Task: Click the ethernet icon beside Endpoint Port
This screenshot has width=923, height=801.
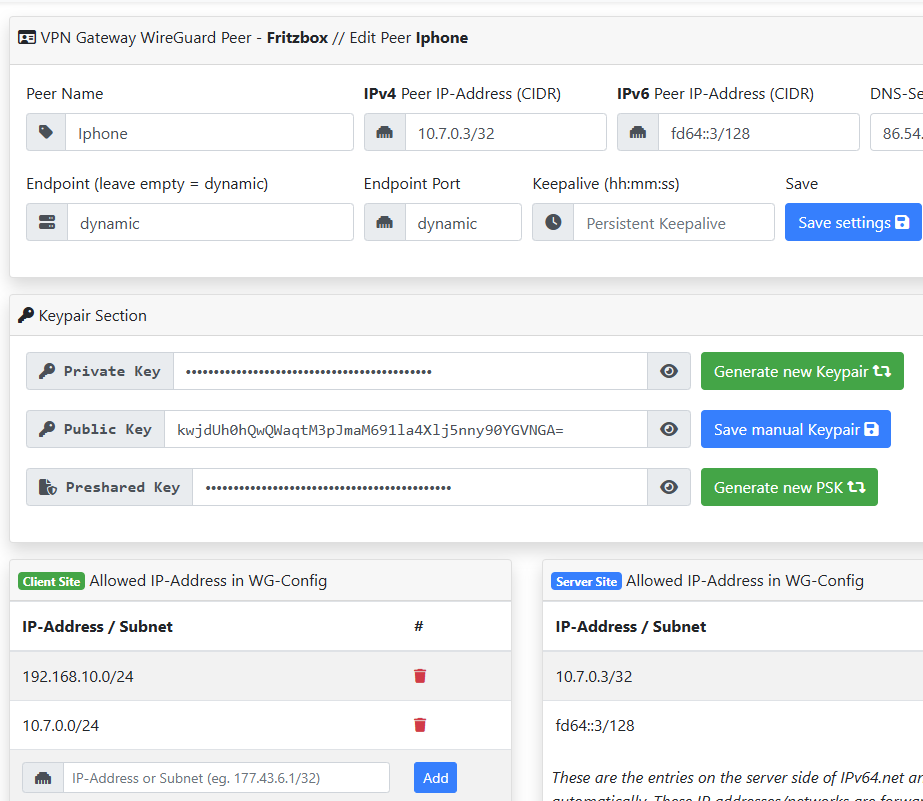Action: (384, 223)
